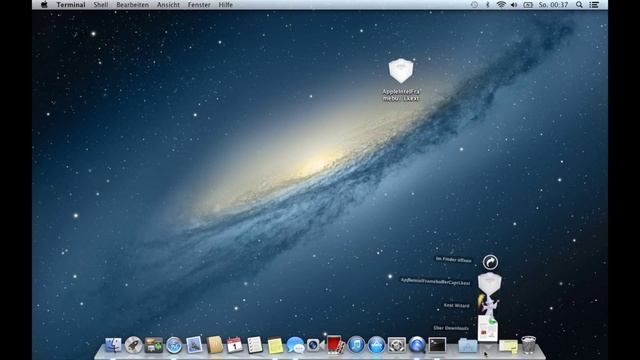
Task: Open yellow Notes icon in Dock
Action: [x=275, y=346]
